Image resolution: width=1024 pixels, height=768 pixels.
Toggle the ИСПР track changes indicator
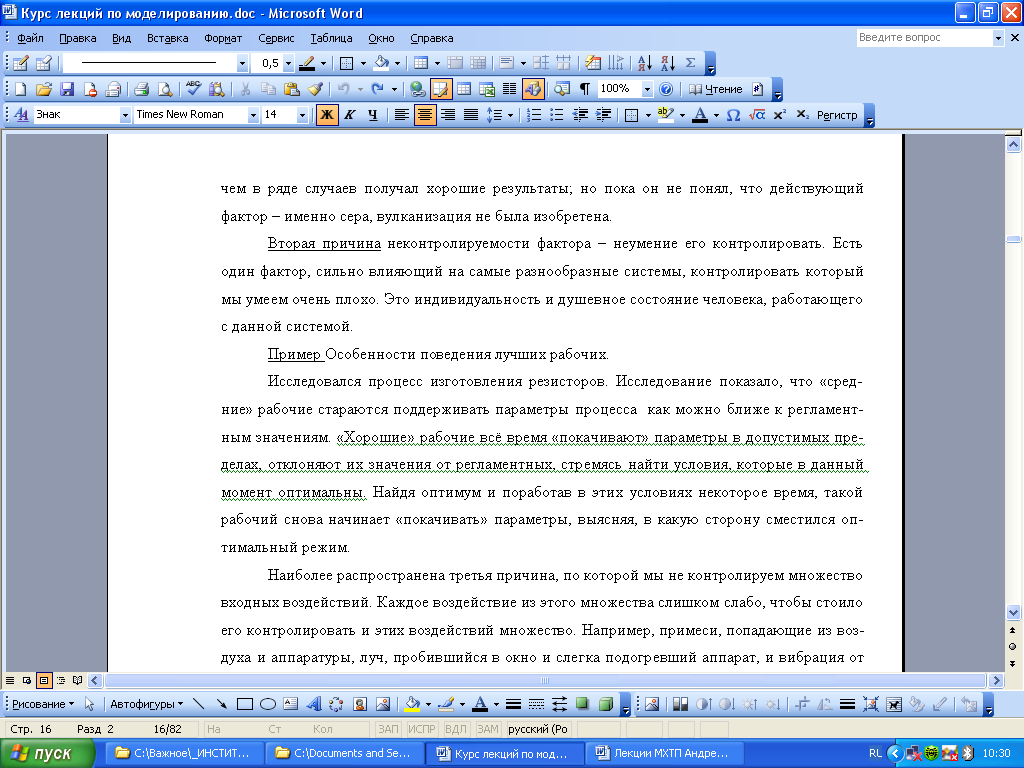(422, 729)
